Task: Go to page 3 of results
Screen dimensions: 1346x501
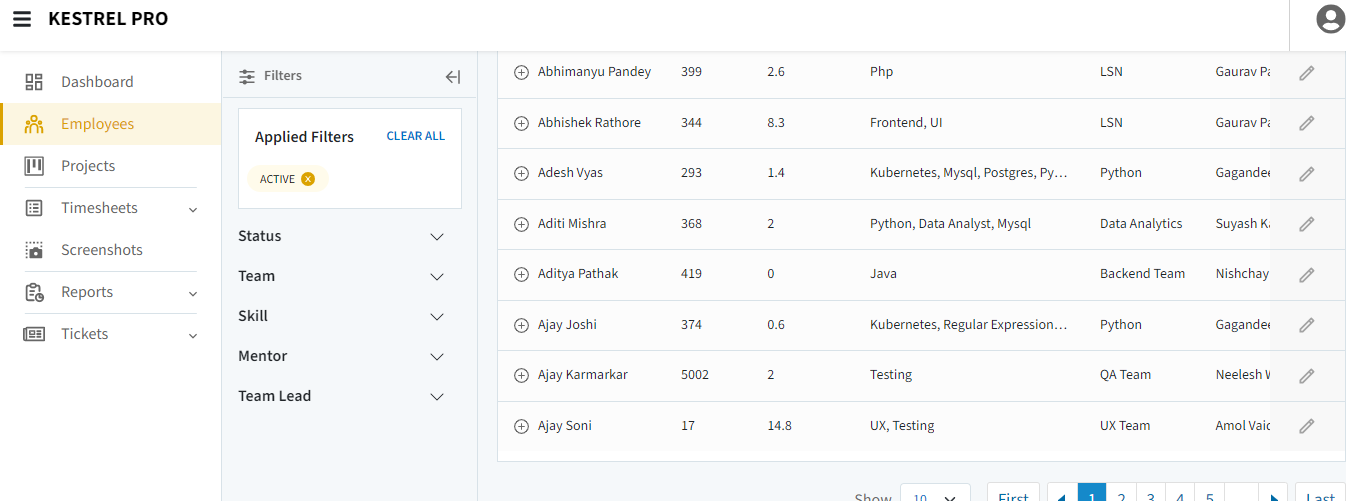Action: tap(1151, 495)
